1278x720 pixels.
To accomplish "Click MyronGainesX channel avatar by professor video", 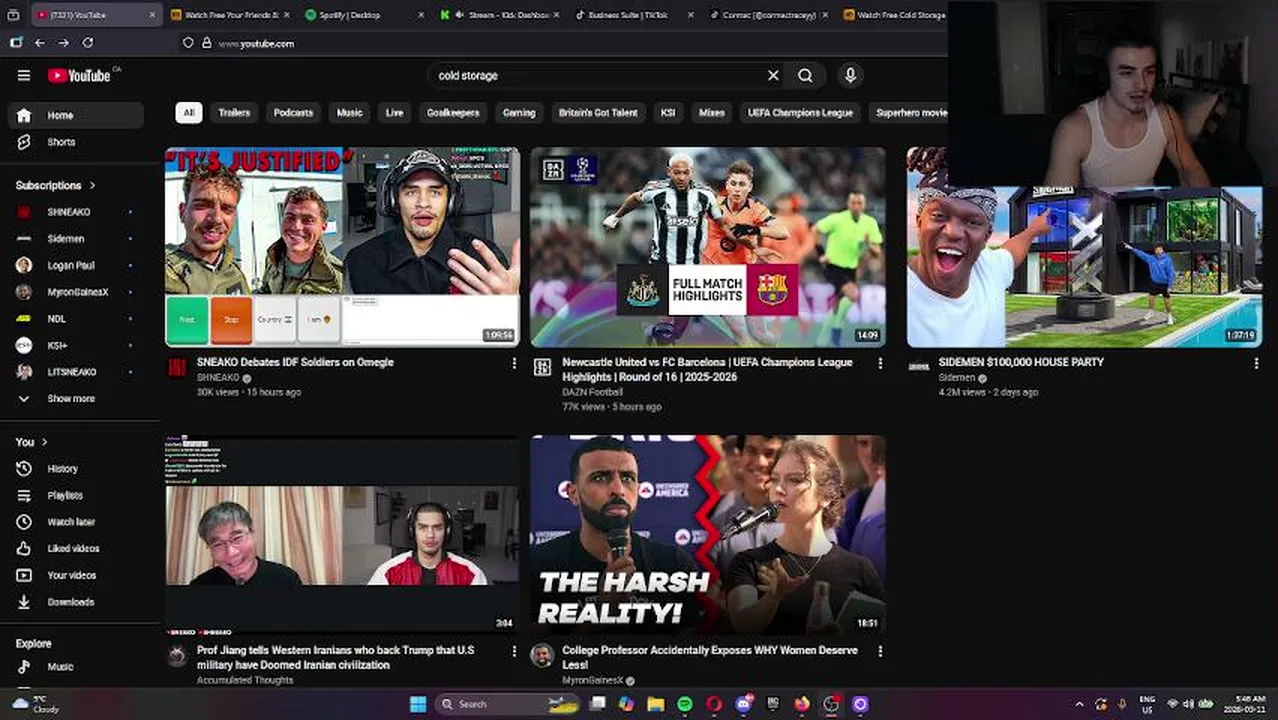I will tap(542, 655).
